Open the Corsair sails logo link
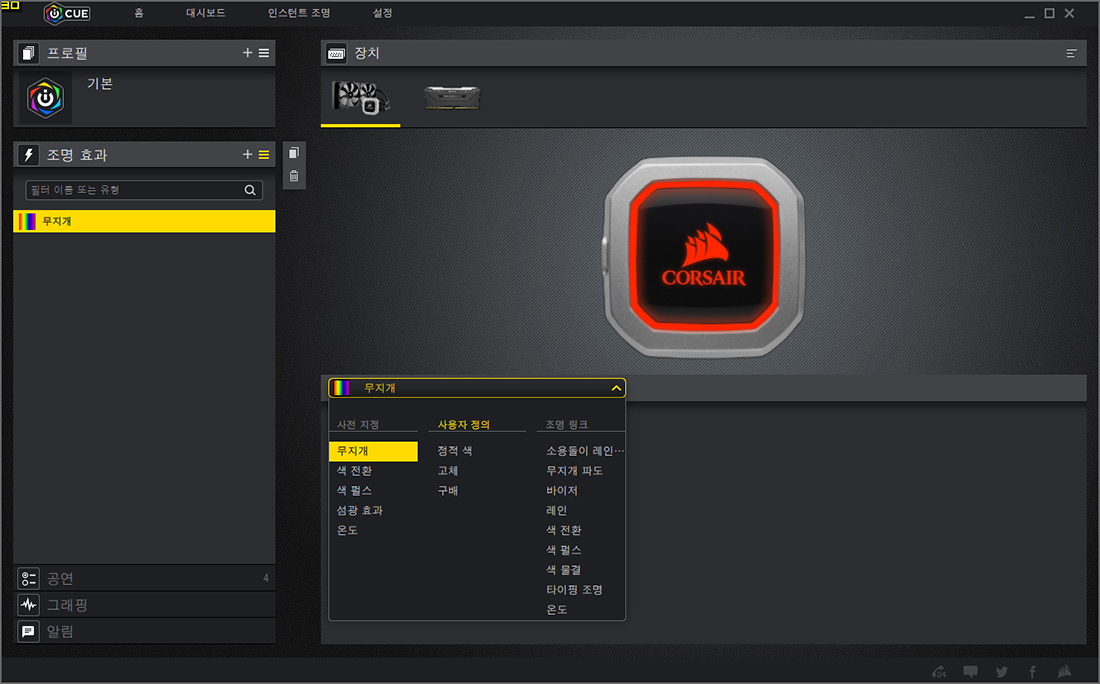 1064,671
